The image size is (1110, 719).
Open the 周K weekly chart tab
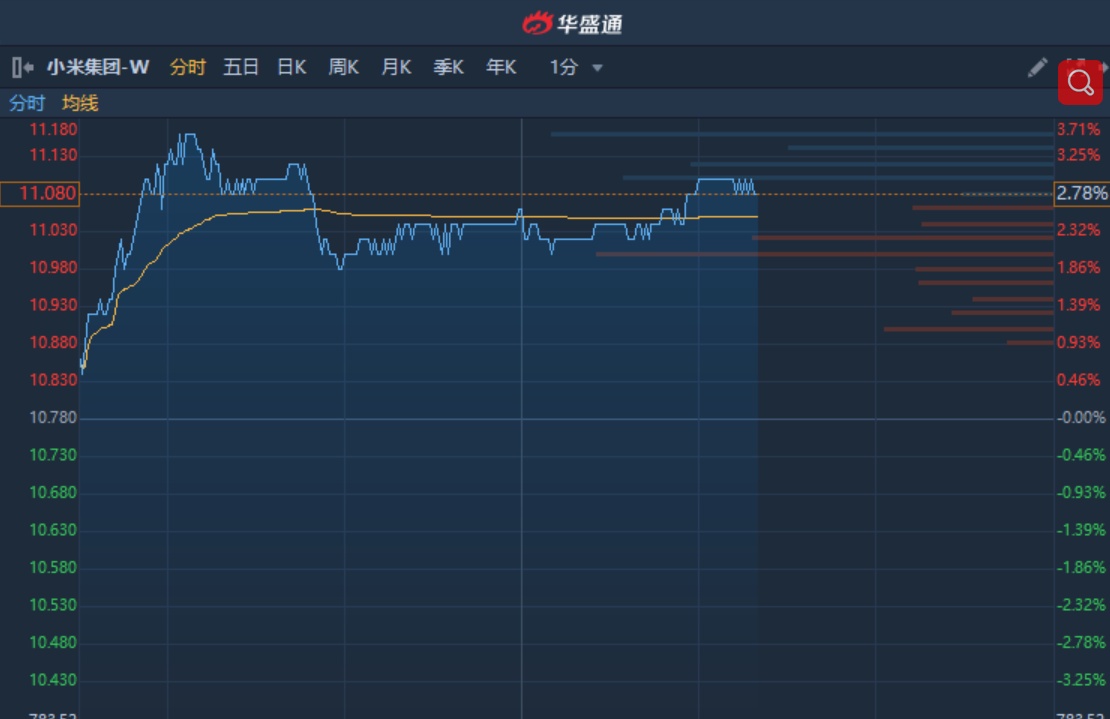tap(344, 68)
